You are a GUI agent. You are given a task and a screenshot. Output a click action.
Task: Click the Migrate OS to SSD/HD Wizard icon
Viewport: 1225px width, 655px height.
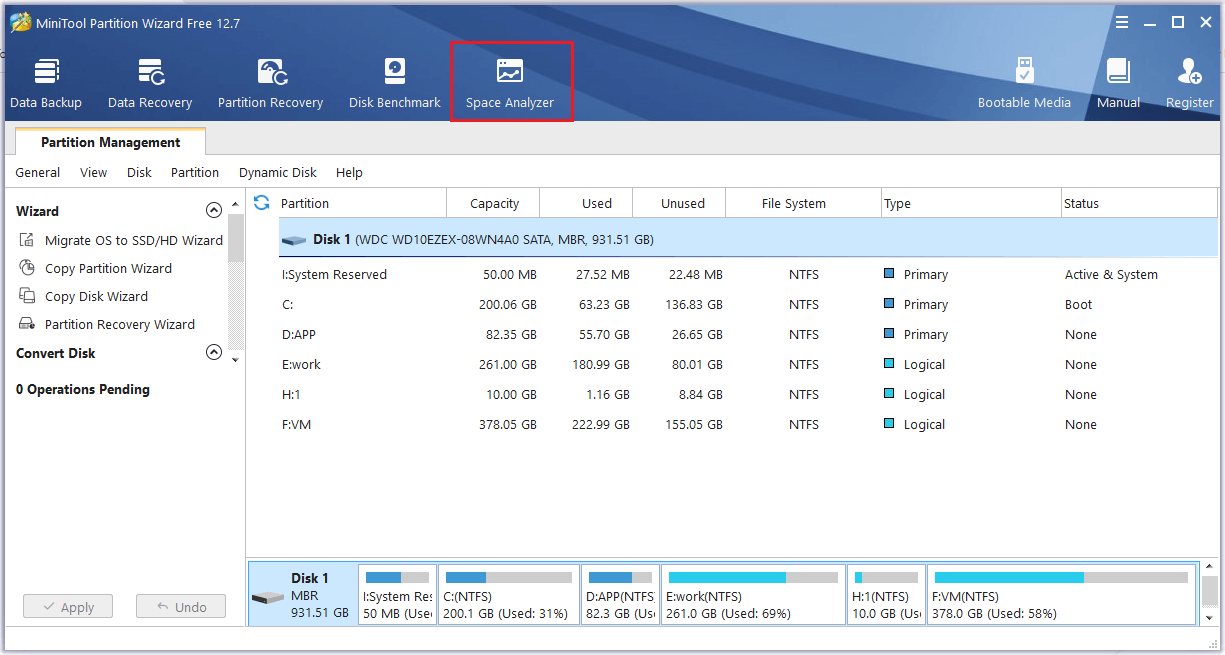click(x=27, y=240)
